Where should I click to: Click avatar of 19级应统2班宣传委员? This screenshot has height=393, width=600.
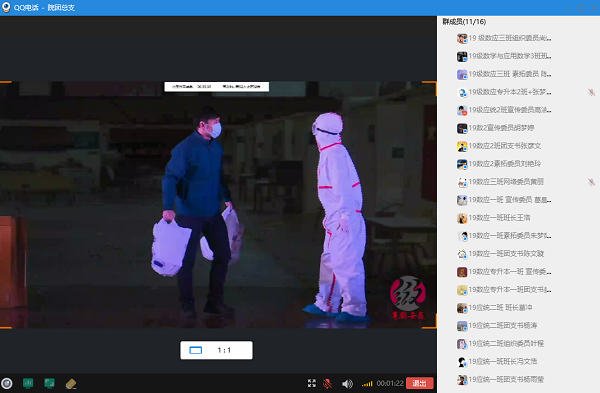coord(462,110)
